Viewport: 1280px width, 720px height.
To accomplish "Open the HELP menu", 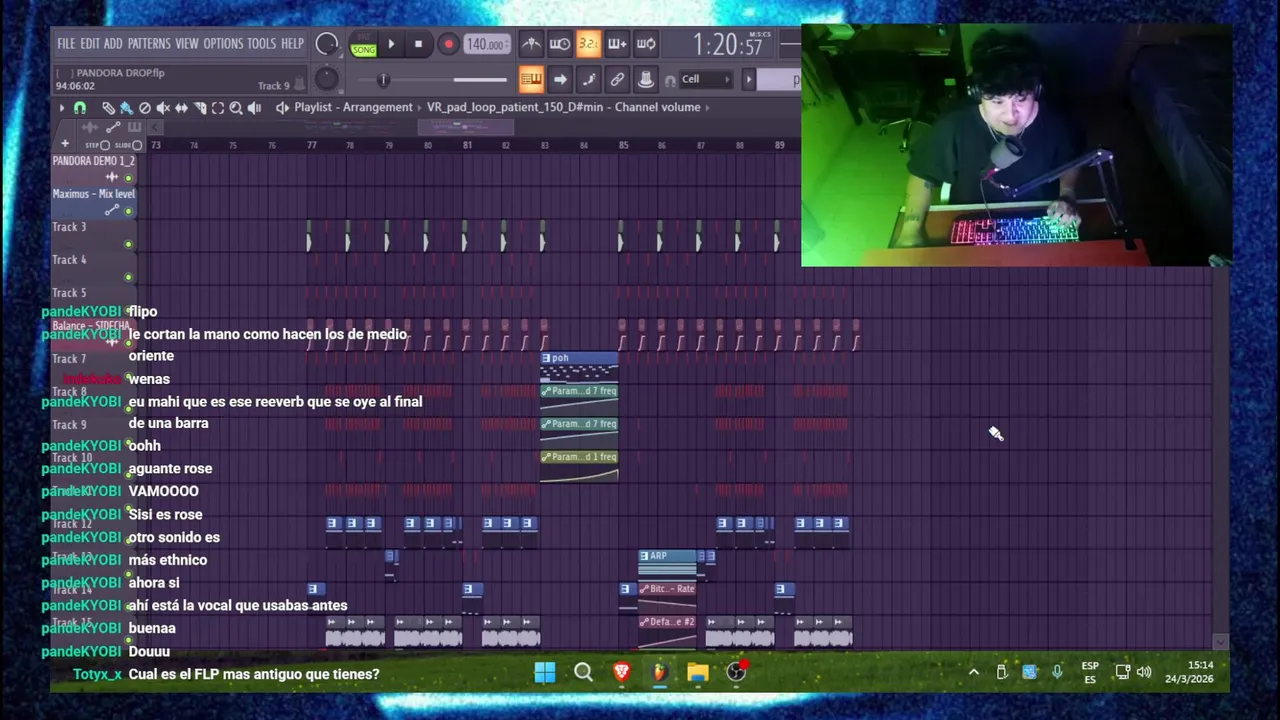I will pos(292,44).
